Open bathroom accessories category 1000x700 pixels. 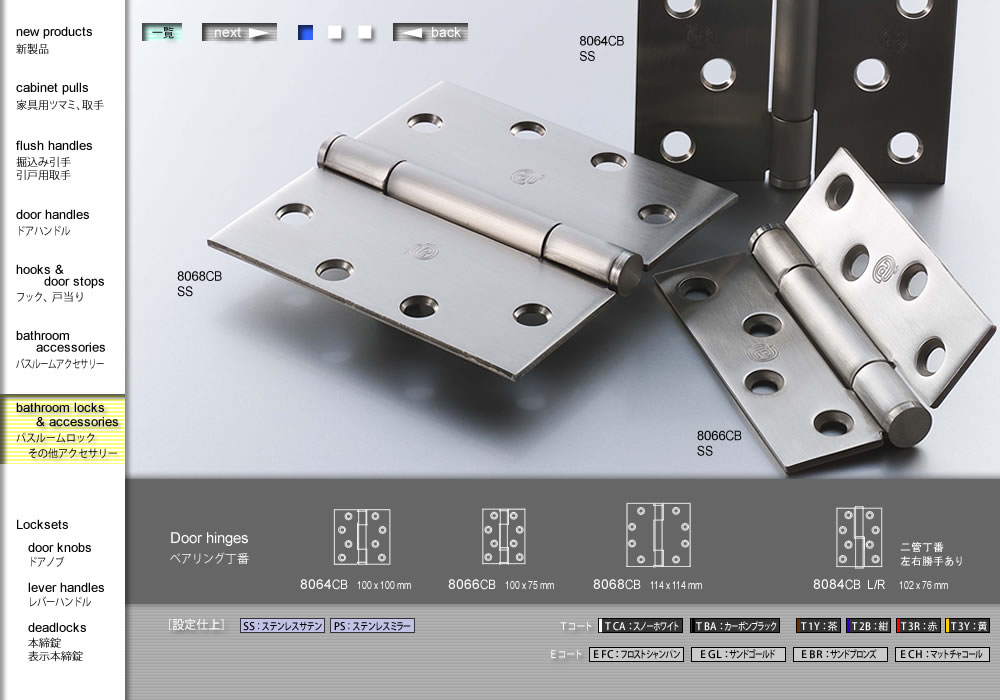(60, 349)
